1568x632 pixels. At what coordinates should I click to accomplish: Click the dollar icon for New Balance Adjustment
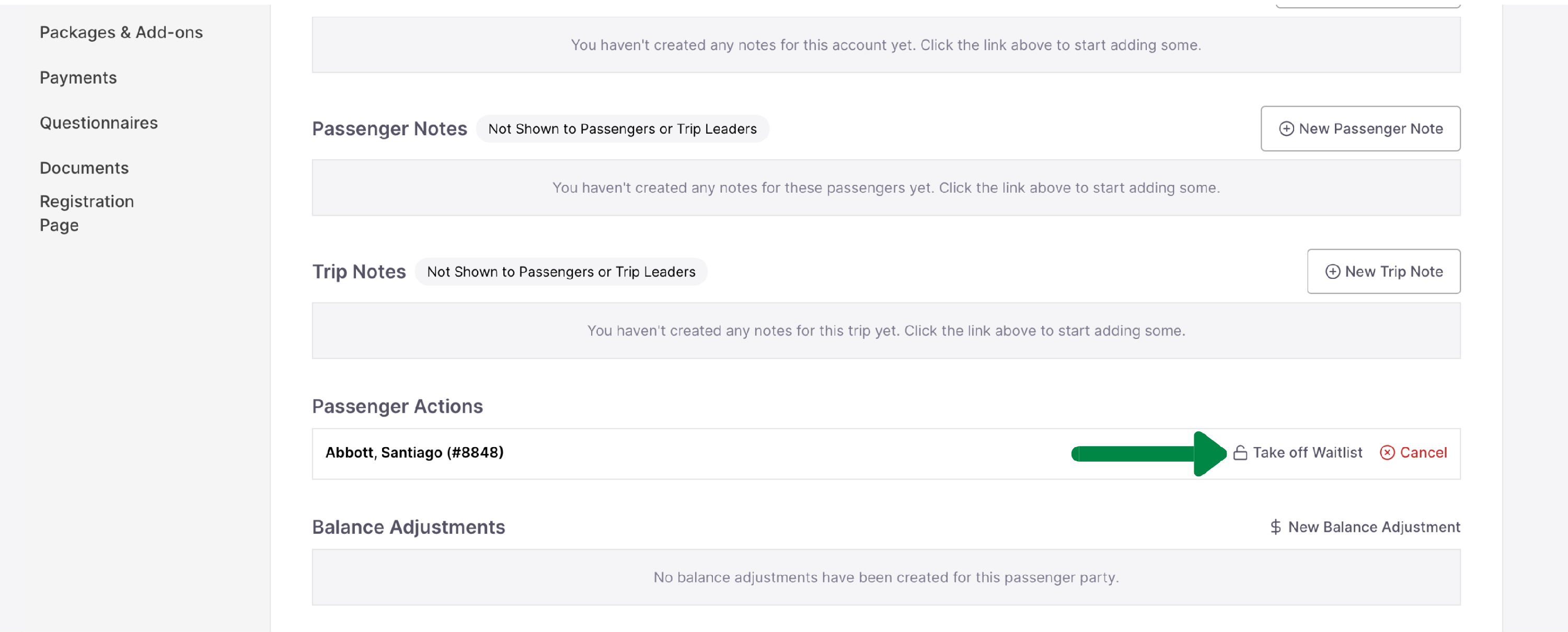1275,528
